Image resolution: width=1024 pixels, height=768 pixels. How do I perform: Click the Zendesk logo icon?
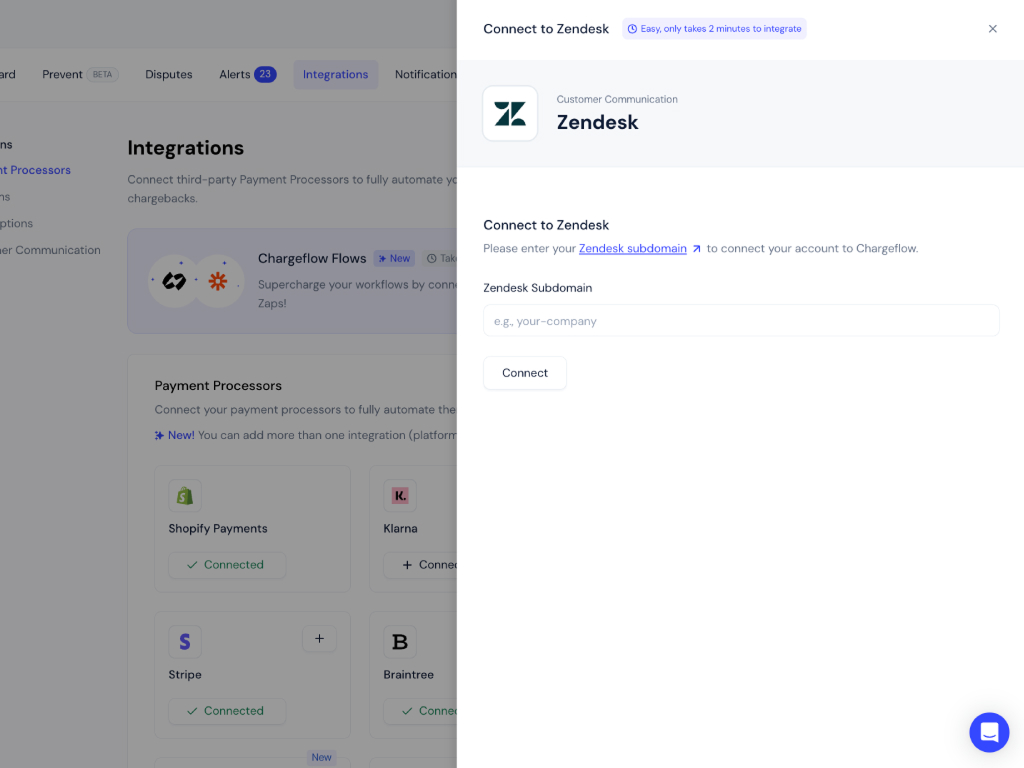click(x=510, y=114)
